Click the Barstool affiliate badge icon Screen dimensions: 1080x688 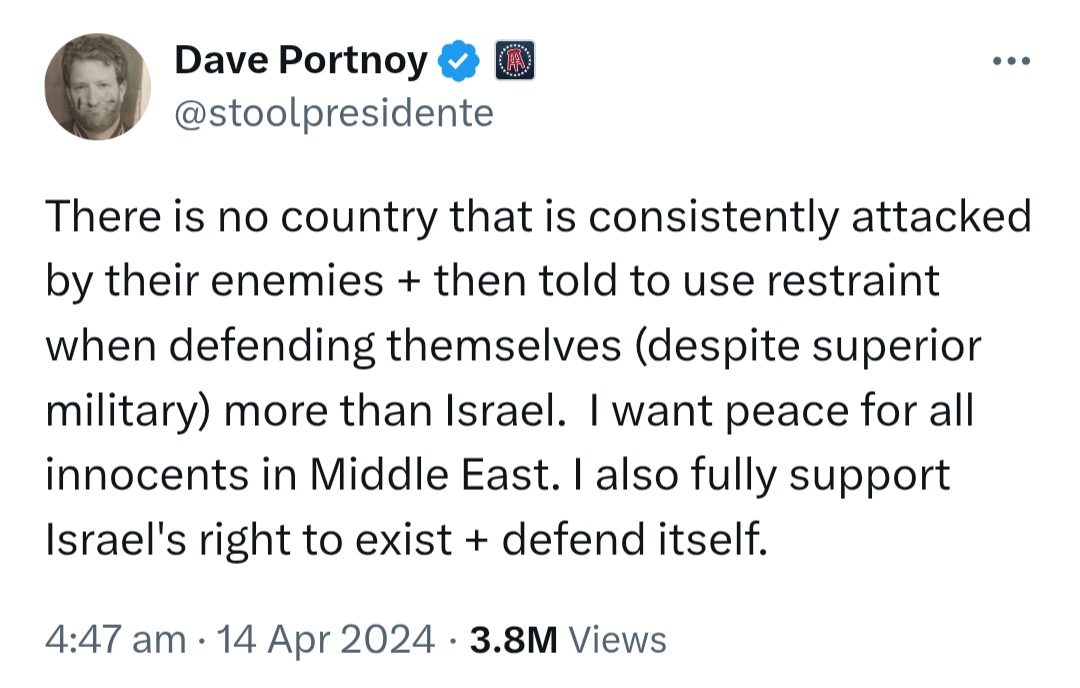click(515, 63)
